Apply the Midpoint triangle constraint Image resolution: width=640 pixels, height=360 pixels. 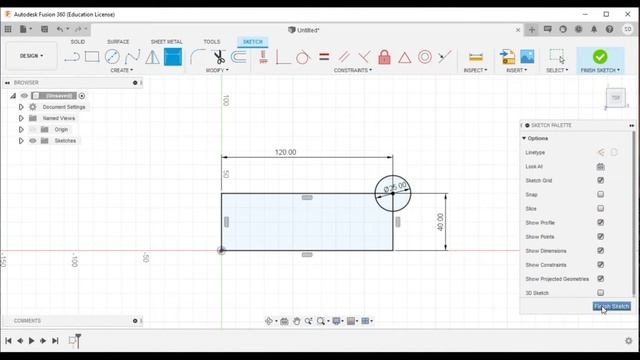(x=404, y=58)
